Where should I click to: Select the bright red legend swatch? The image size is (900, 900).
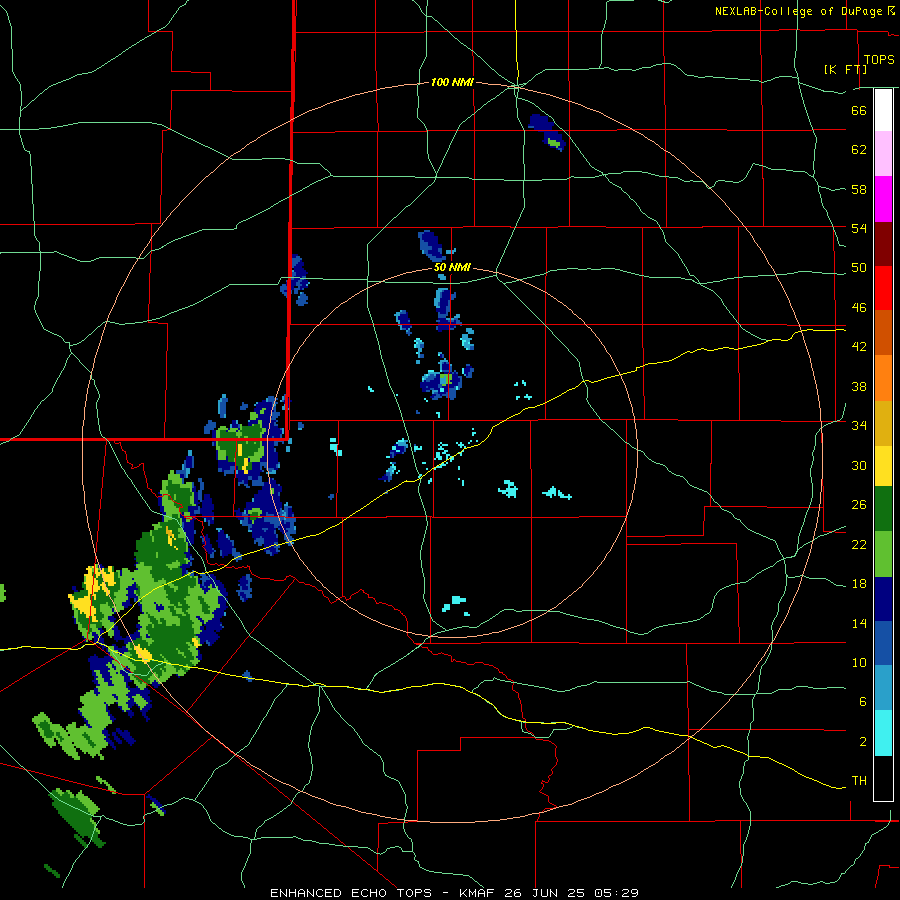coord(883,288)
